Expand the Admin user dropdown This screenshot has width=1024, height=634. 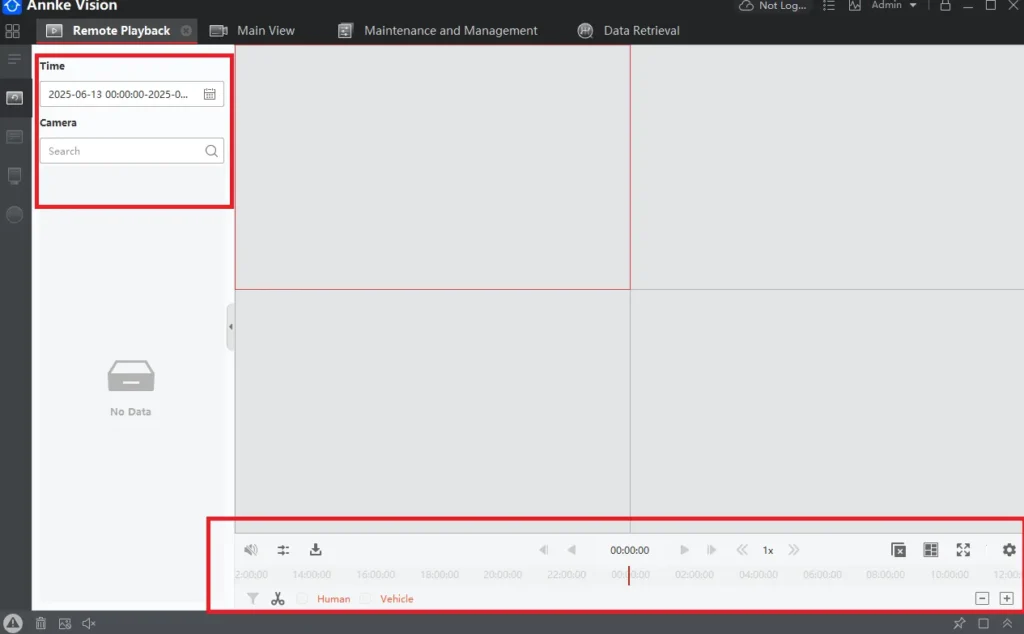pos(893,5)
